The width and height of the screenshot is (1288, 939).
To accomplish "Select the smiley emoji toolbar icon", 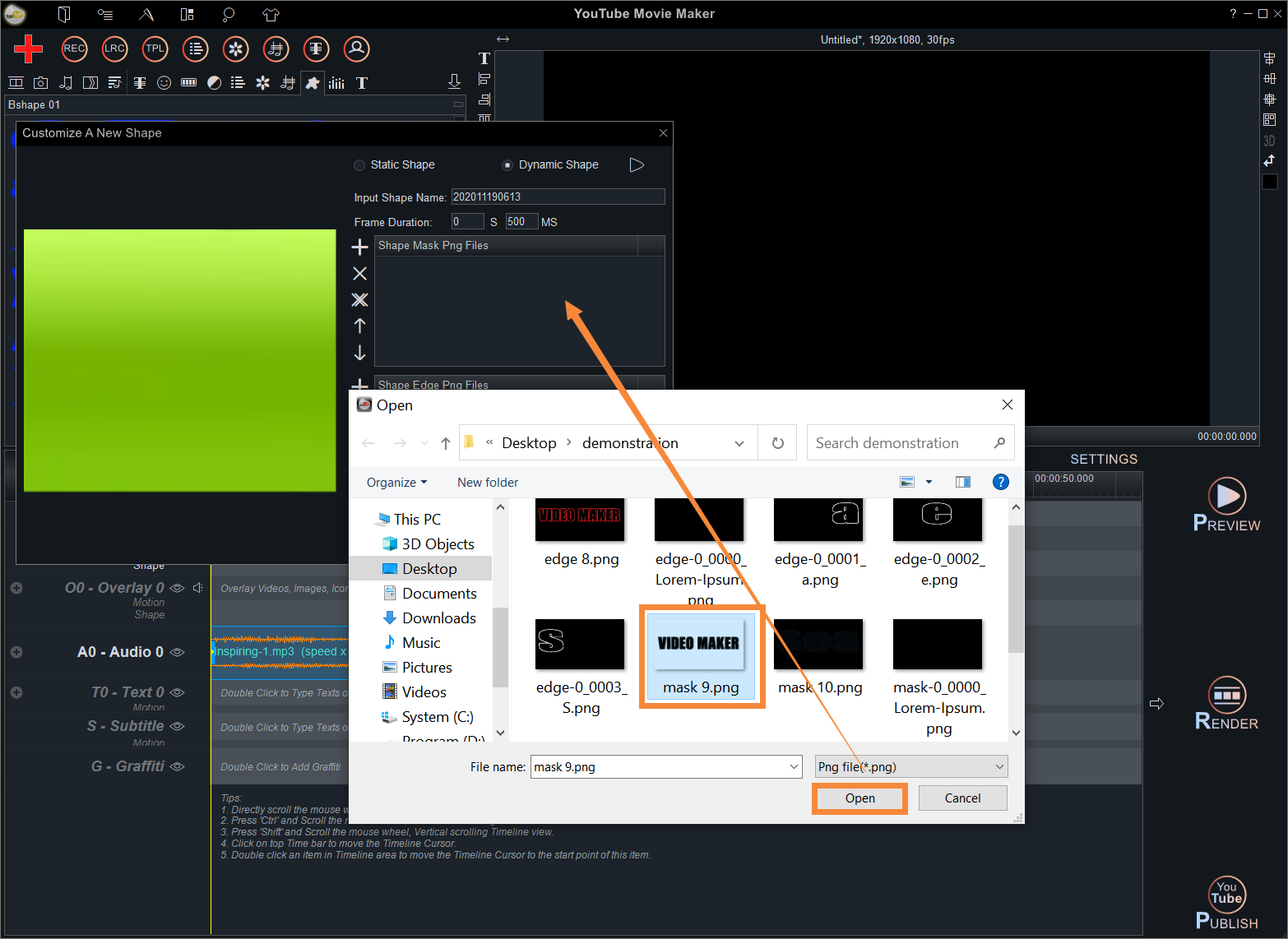I will (x=164, y=83).
